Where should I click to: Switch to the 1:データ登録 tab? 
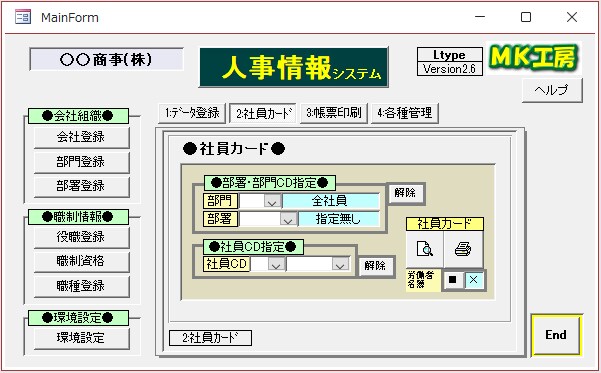tap(192, 113)
